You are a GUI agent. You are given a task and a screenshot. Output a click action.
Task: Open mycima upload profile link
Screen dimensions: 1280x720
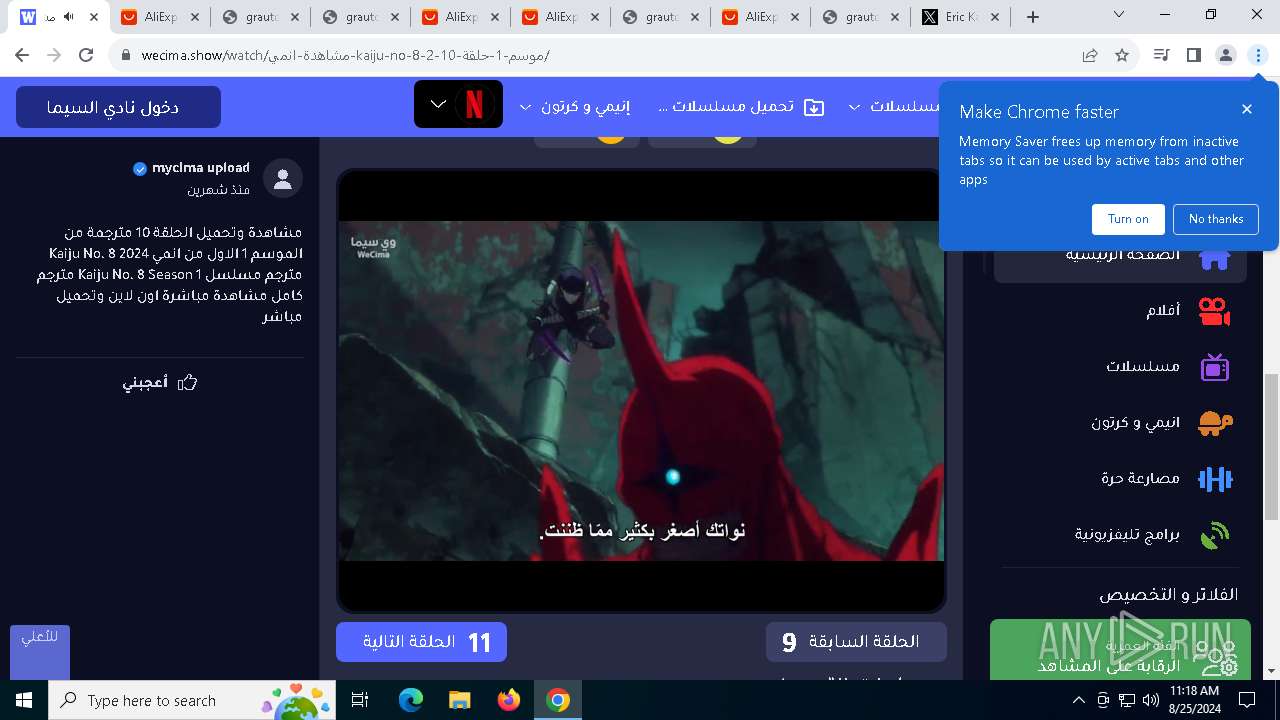(x=200, y=168)
